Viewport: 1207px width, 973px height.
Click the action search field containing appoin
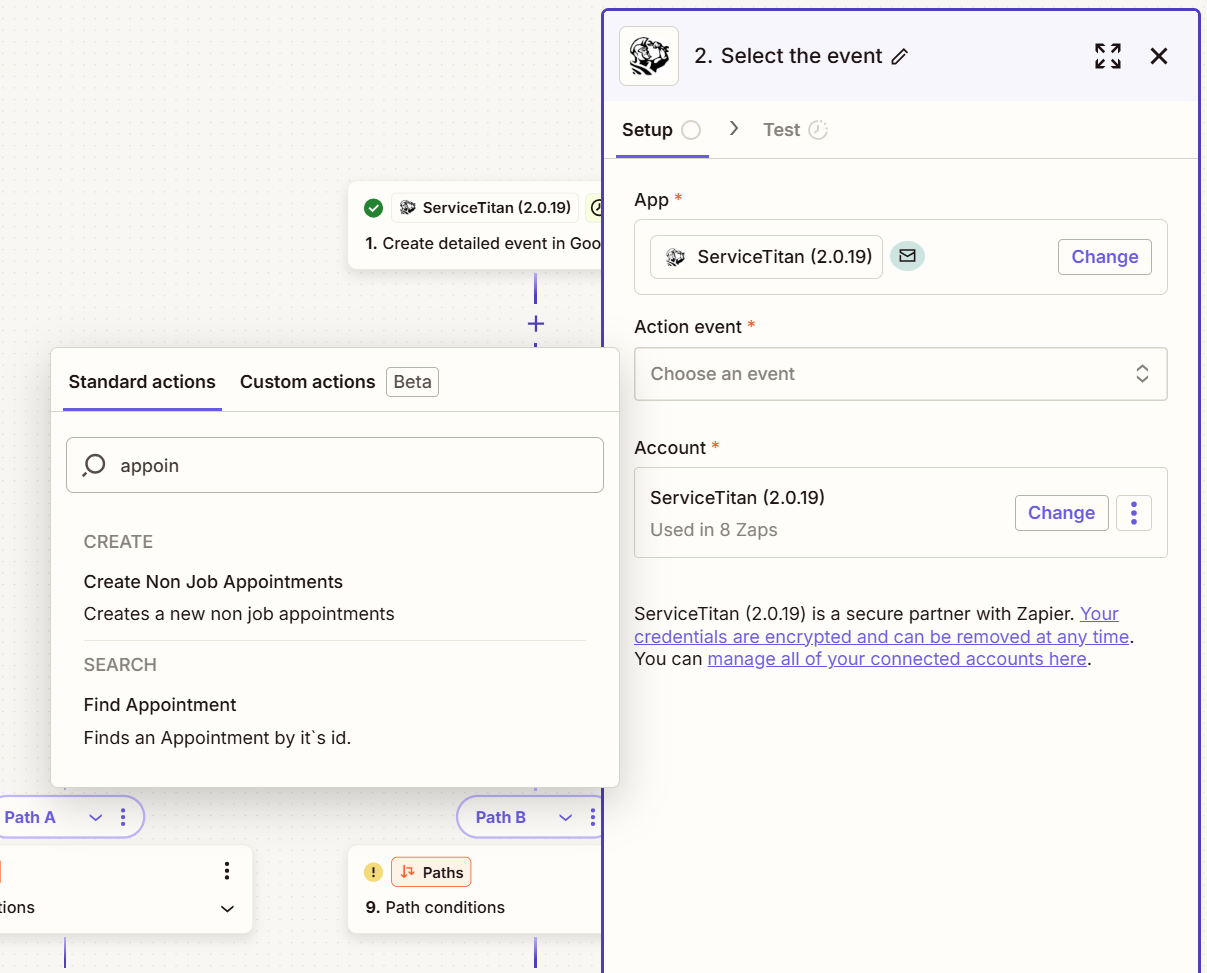(x=335, y=465)
